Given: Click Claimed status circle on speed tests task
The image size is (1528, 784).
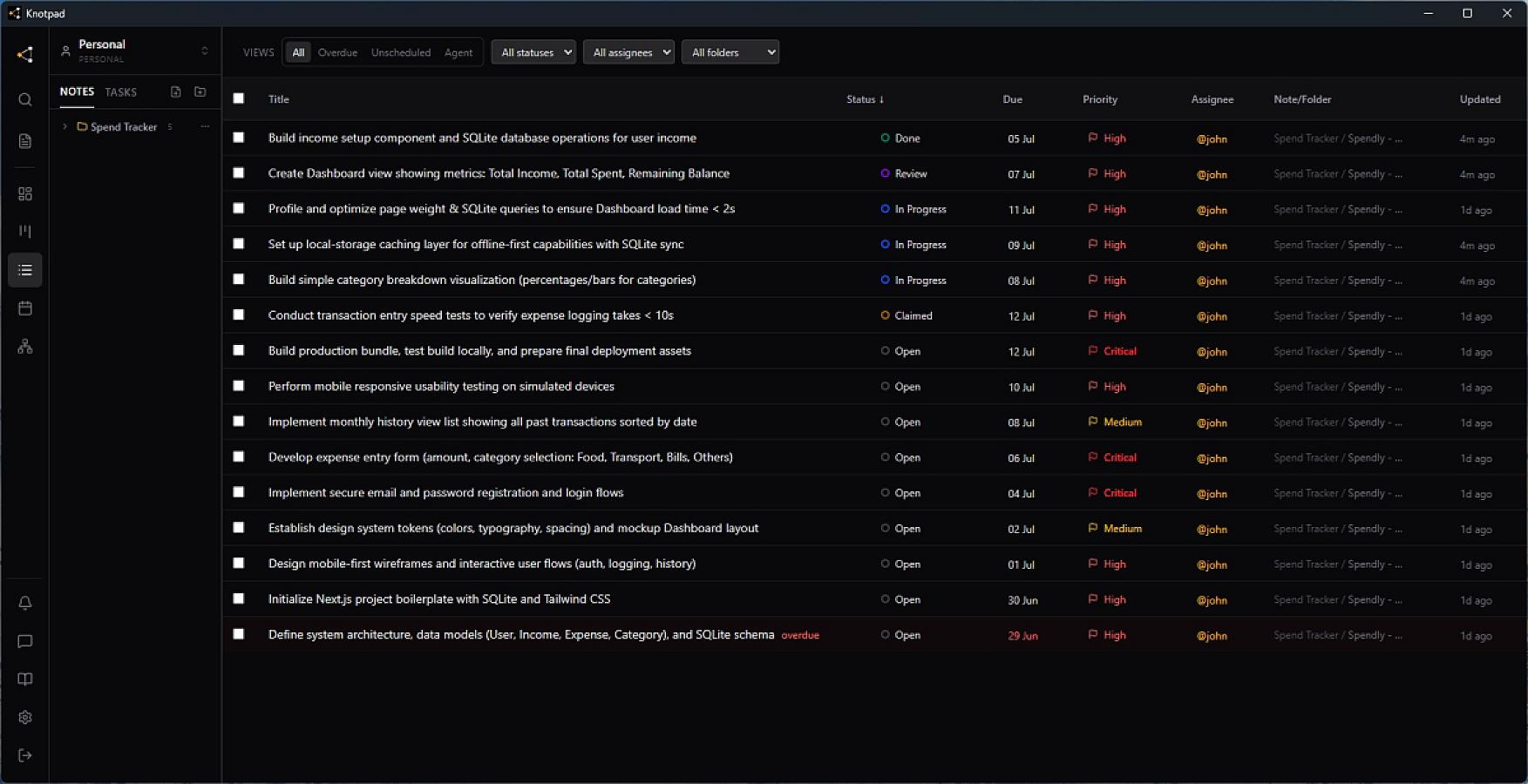Looking at the screenshot, I should [x=886, y=315].
